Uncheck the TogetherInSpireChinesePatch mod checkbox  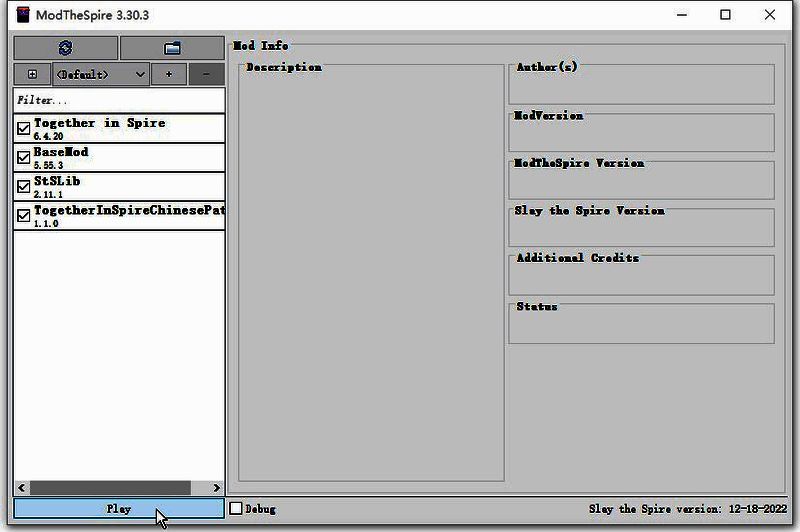(x=24, y=215)
